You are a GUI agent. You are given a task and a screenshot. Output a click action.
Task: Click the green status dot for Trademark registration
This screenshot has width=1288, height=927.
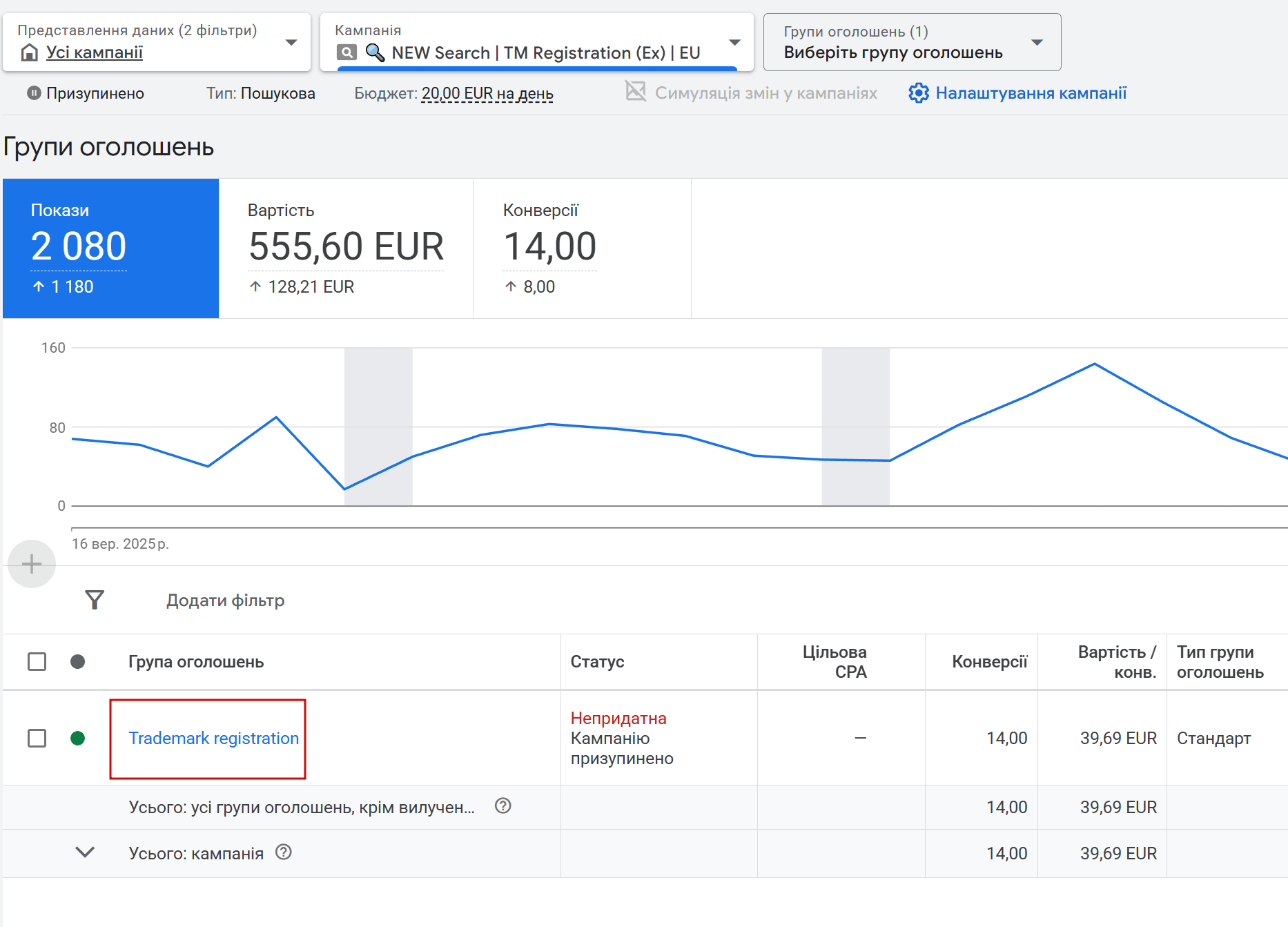click(x=78, y=739)
